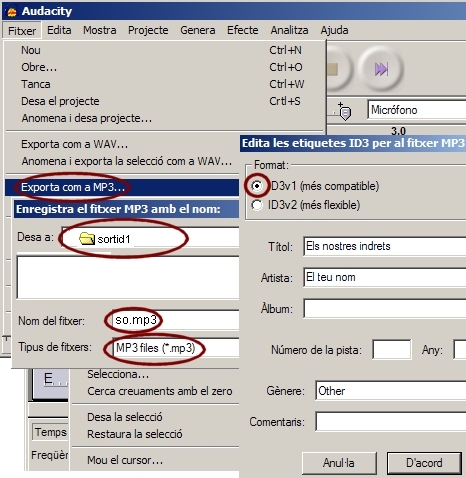Click the Audacity logo in title bar

(x=12, y=12)
